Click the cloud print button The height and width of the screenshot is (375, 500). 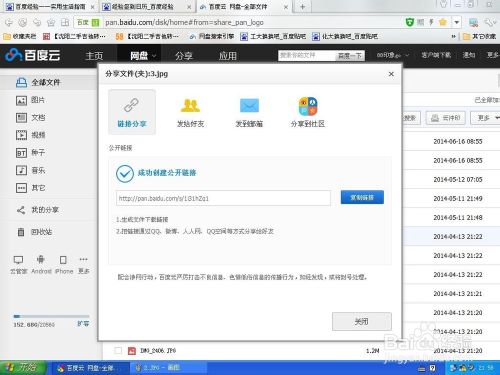(446, 118)
